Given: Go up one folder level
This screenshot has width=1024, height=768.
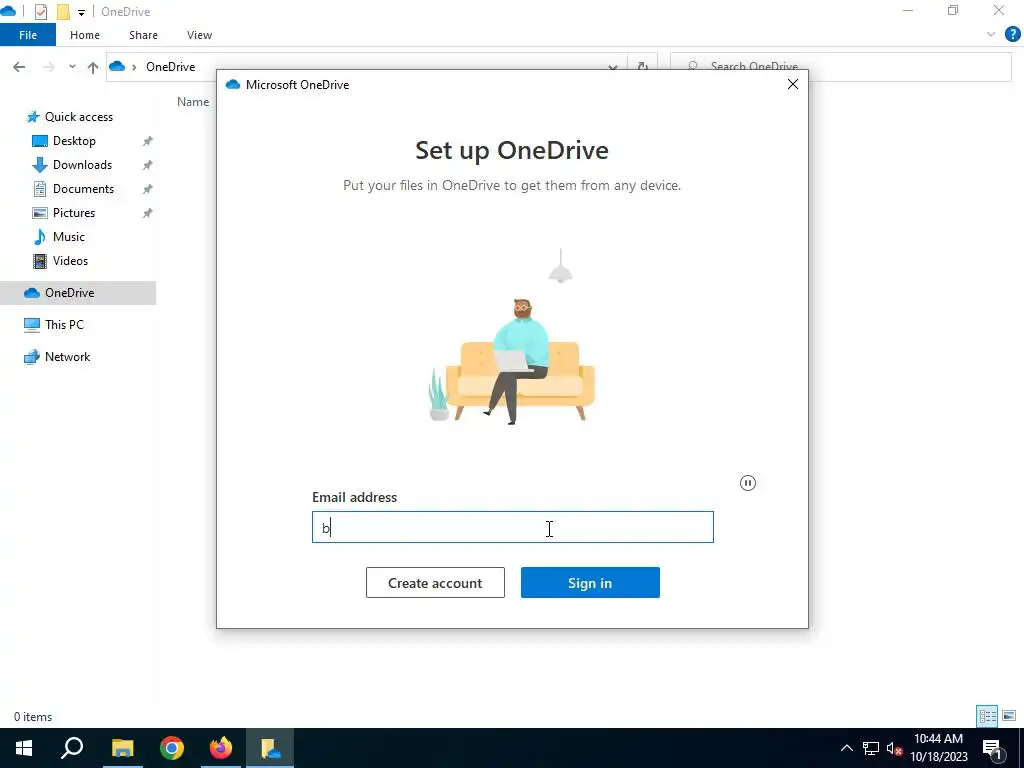Looking at the screenshot, I should (x=93, y=67).
